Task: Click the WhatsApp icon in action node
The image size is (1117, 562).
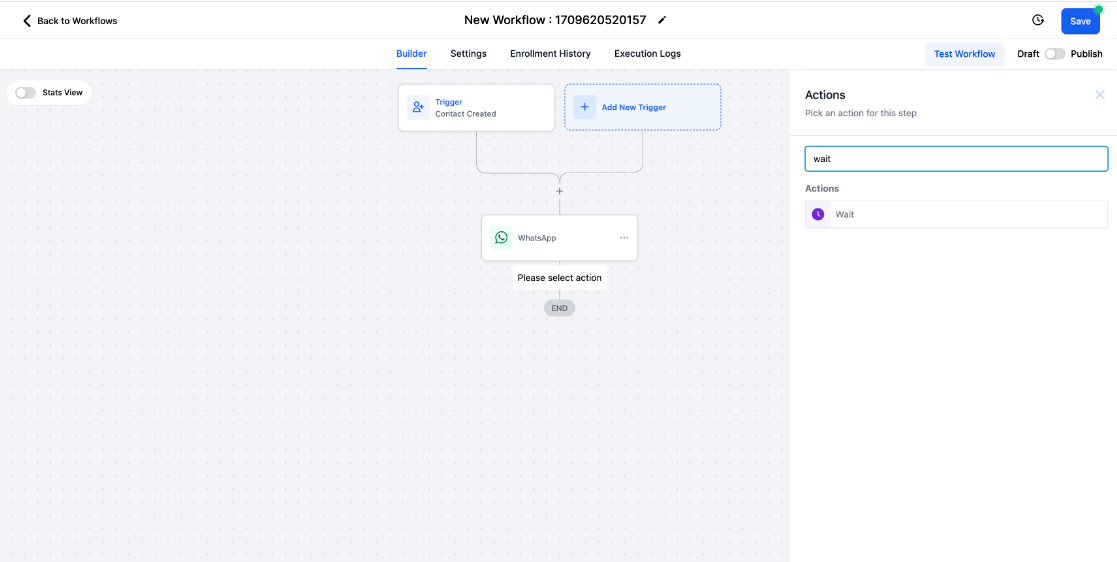Action: (502, 238)
